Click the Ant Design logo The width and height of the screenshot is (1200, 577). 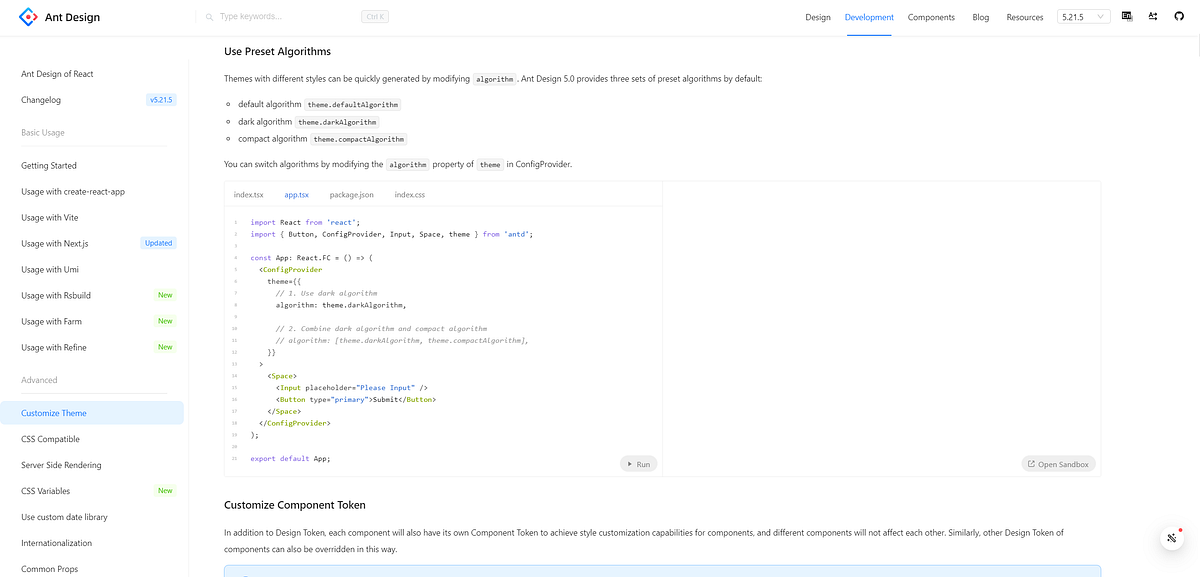pyautogui.click(x=27, y=16)
